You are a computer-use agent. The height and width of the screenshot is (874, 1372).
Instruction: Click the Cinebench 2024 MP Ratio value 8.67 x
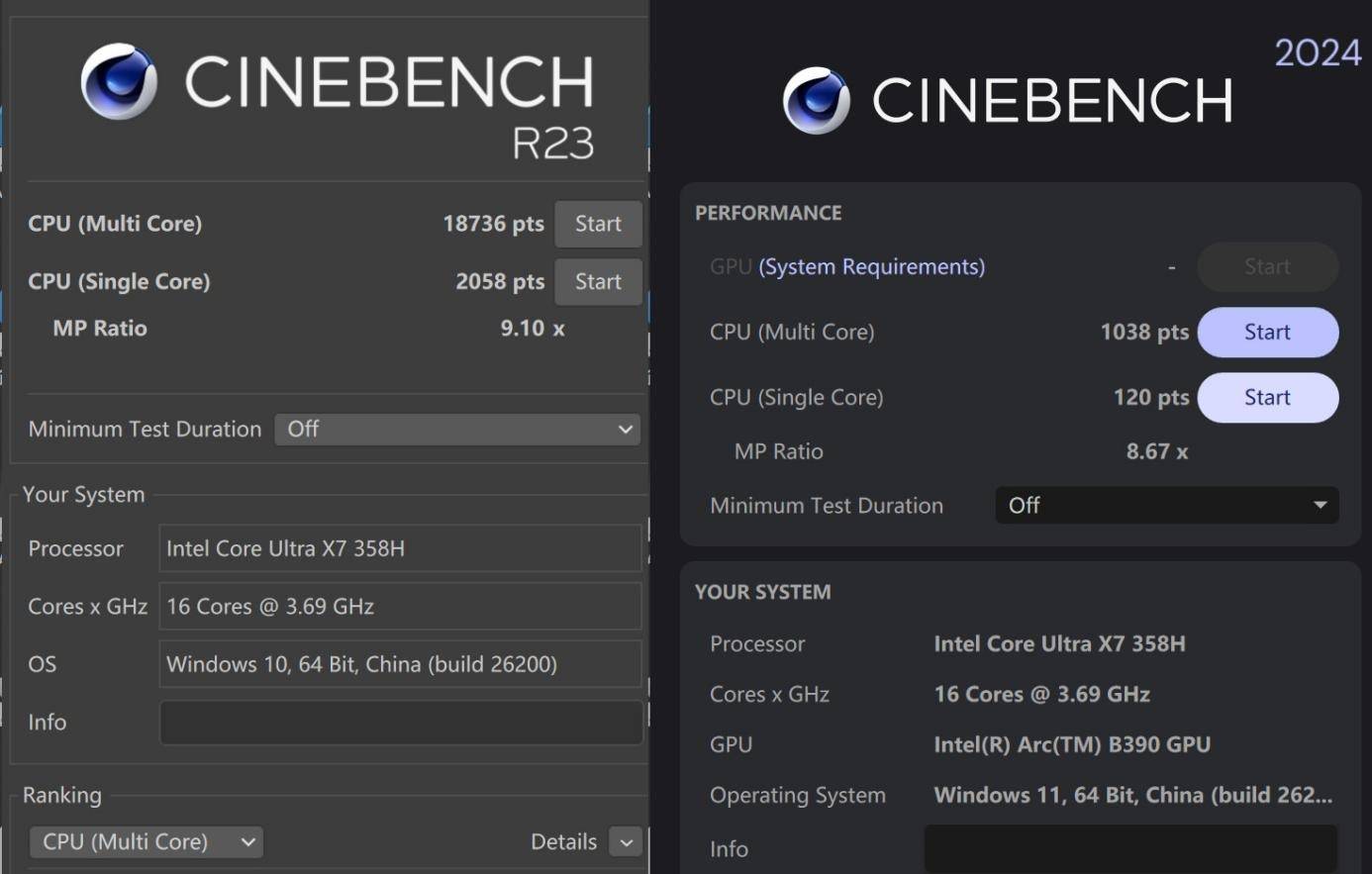pyautogui.click(x=1157, y=451)
